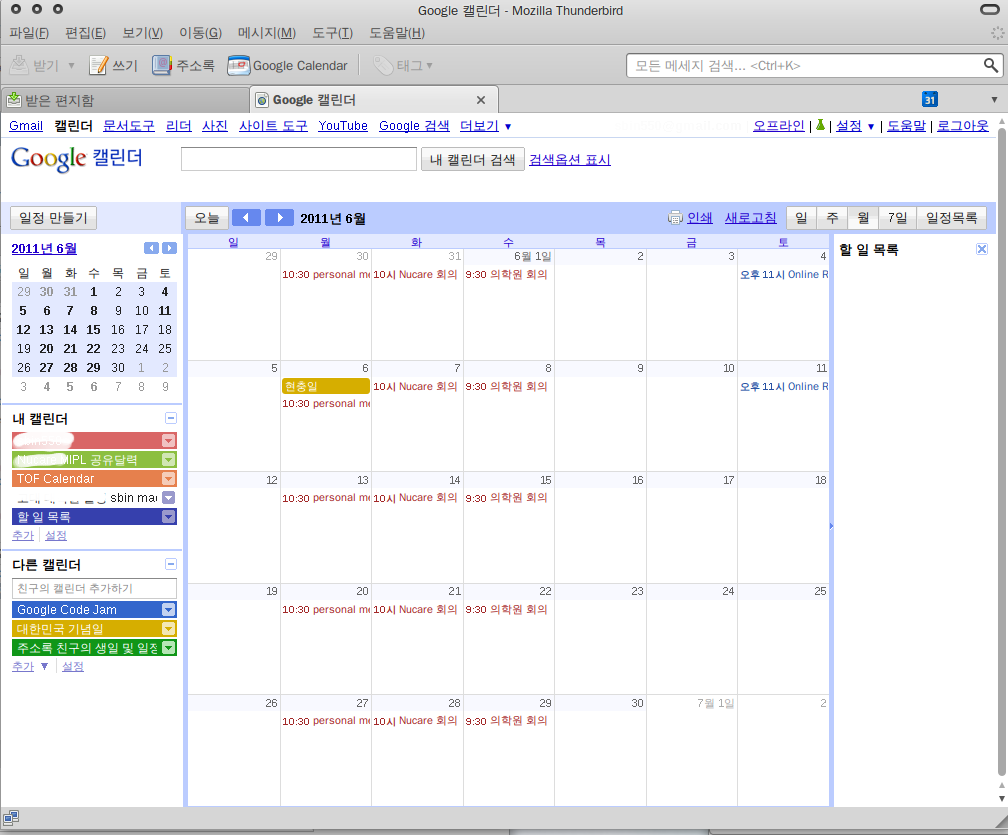Click the 내 캘린더 검색 button
Viewport: 1008px width, 835px height.
472,159
